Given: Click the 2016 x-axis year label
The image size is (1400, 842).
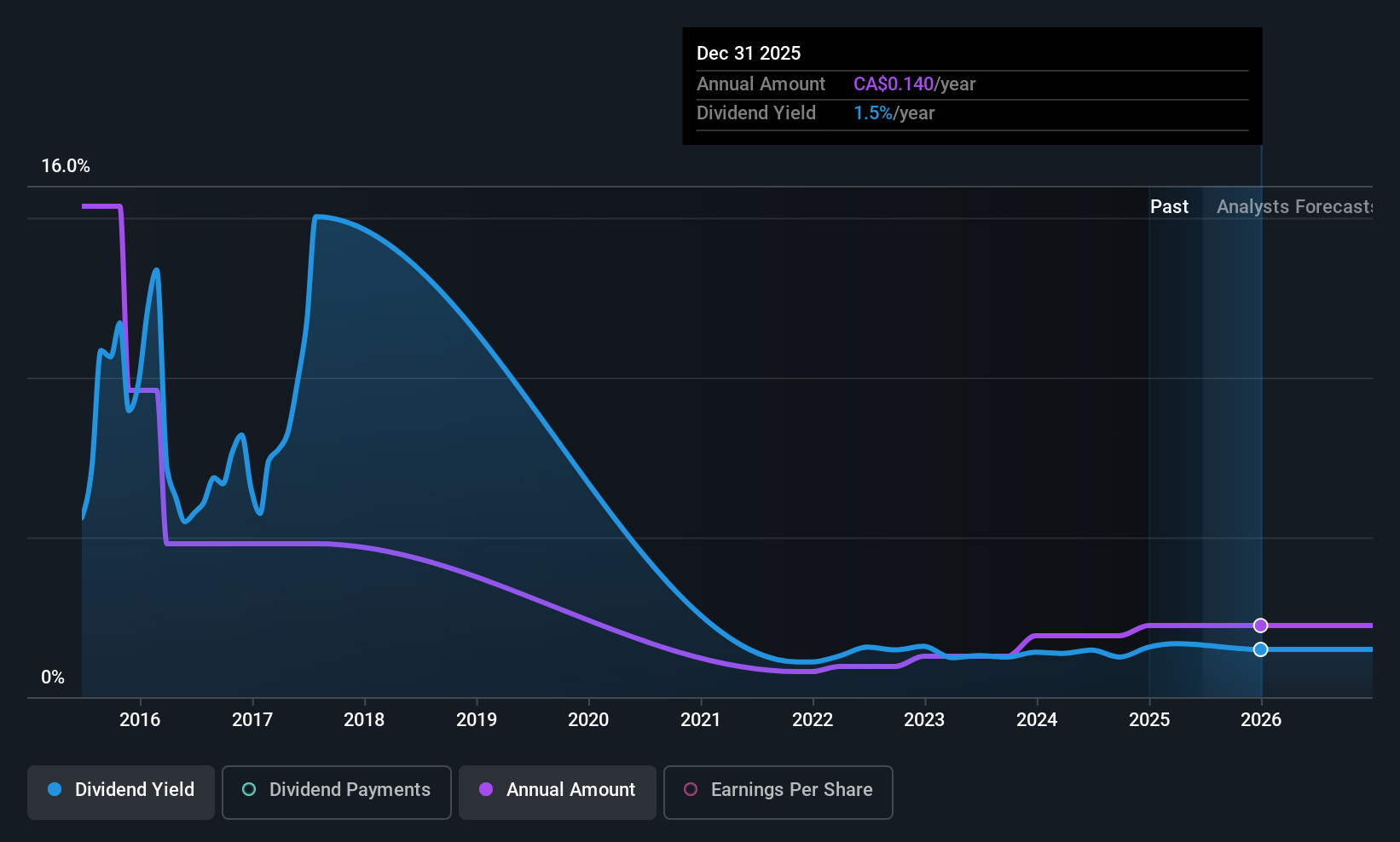Looking at the screenshot, I should (x=140, y=719).
